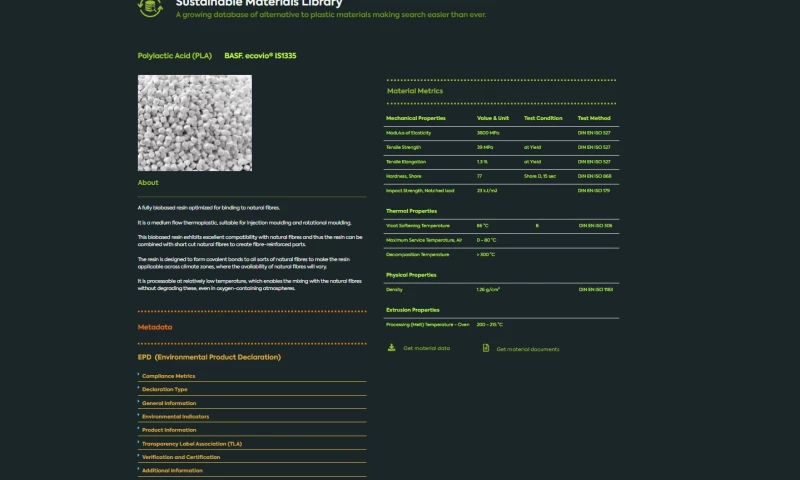800x480 pixels.
Task: Expand Transparency Label Association (TLA) section
Action: 252,444
